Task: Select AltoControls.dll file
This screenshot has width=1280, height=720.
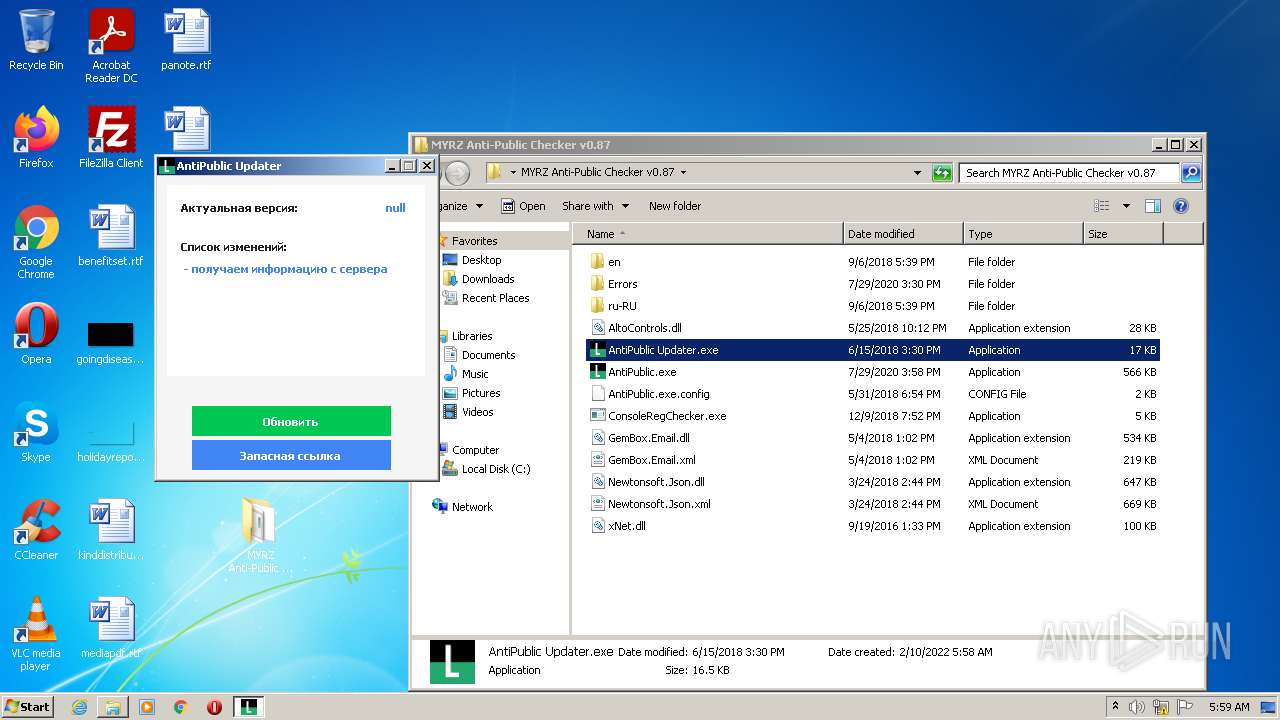Action: pos(873,328)
